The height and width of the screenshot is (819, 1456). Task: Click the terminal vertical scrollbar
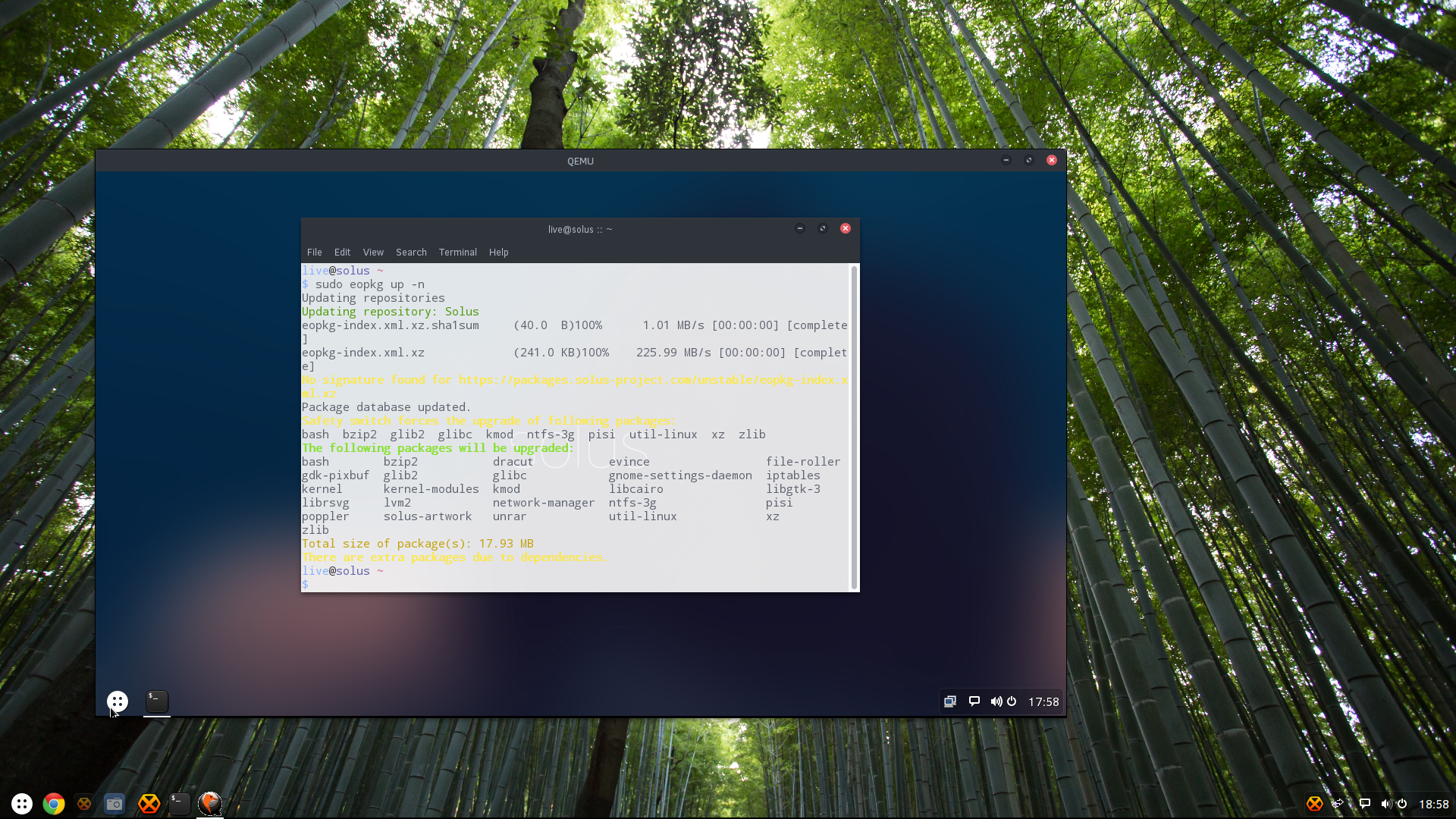854,427
